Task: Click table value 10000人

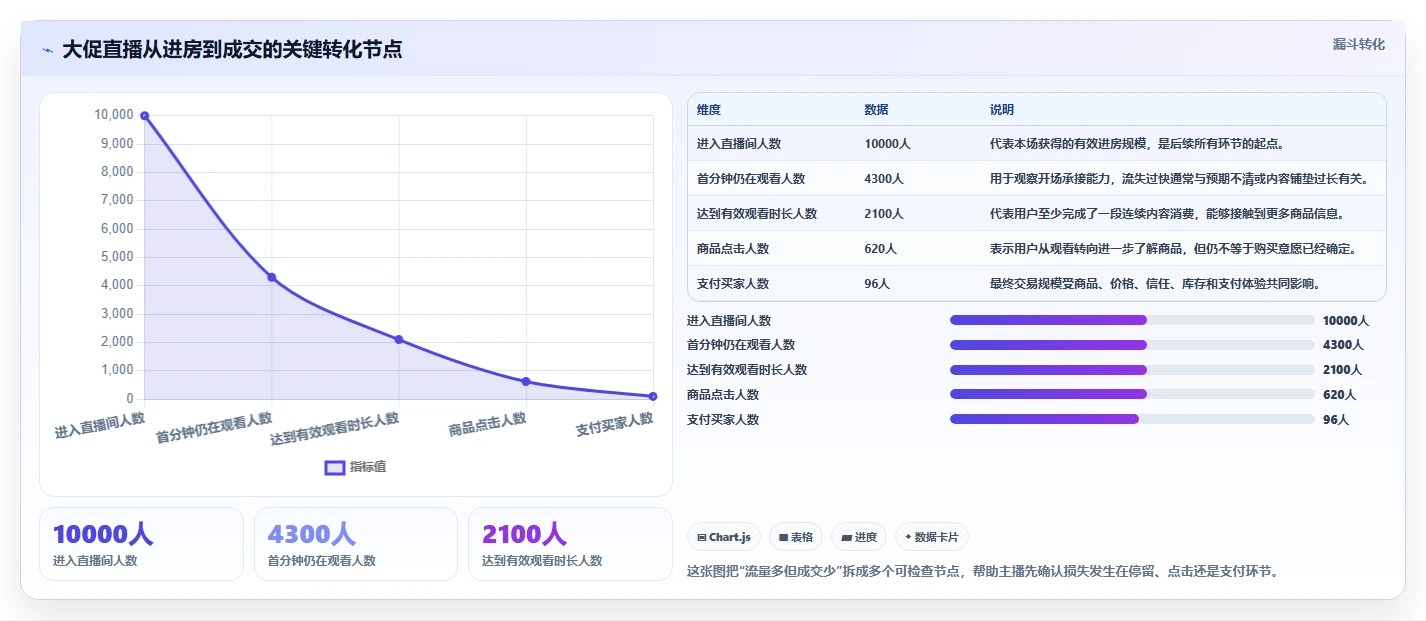Action: pos(888,144)
